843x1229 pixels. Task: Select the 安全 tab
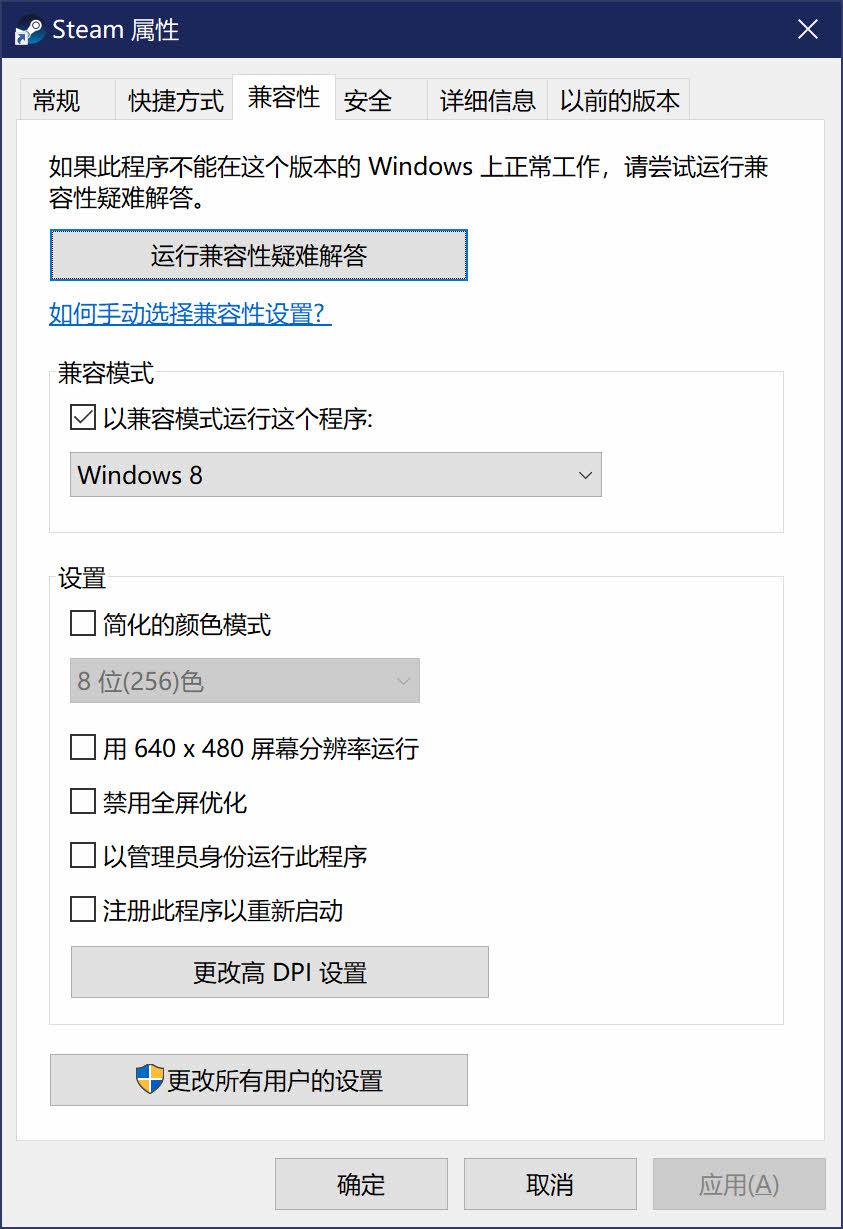tap(368, 101)
